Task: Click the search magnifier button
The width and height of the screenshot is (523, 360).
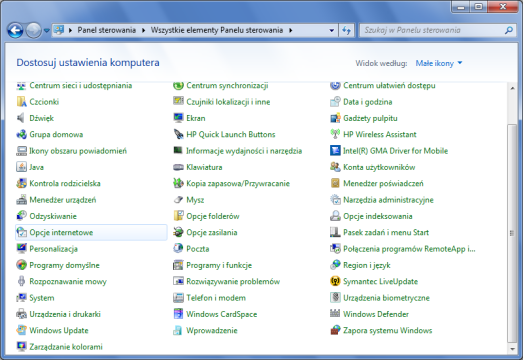Action: (x=509, y=30)
